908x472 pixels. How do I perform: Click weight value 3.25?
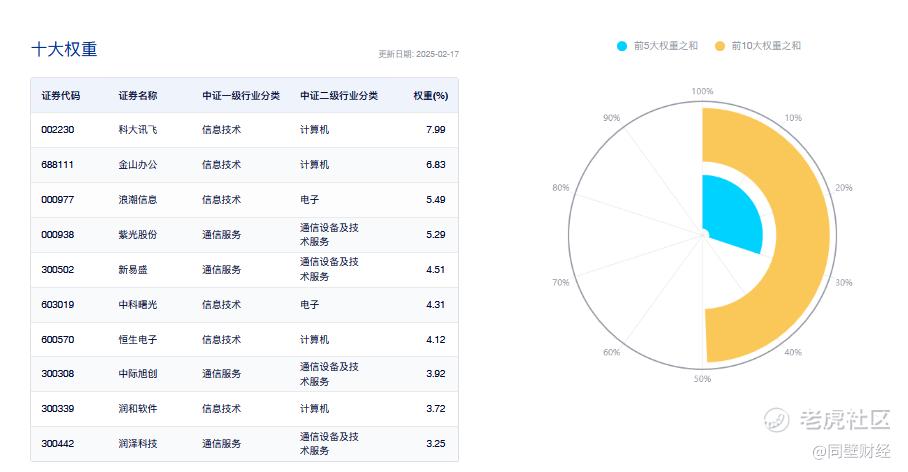435,444
